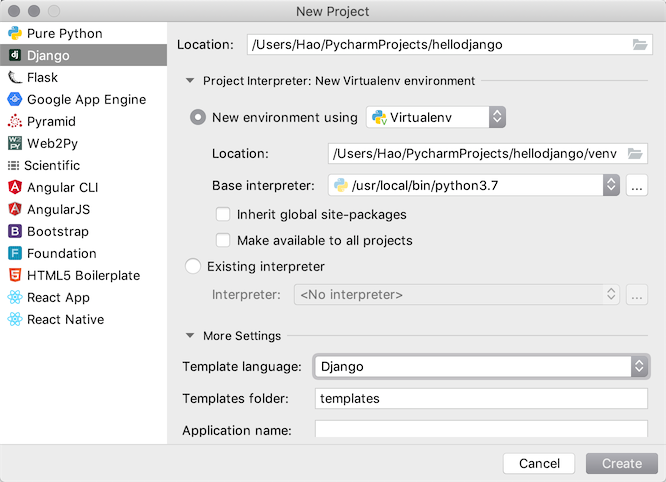Choose the Google App Engine icon
The height and width of the screenshot is (482, 666).
point(15,99)
